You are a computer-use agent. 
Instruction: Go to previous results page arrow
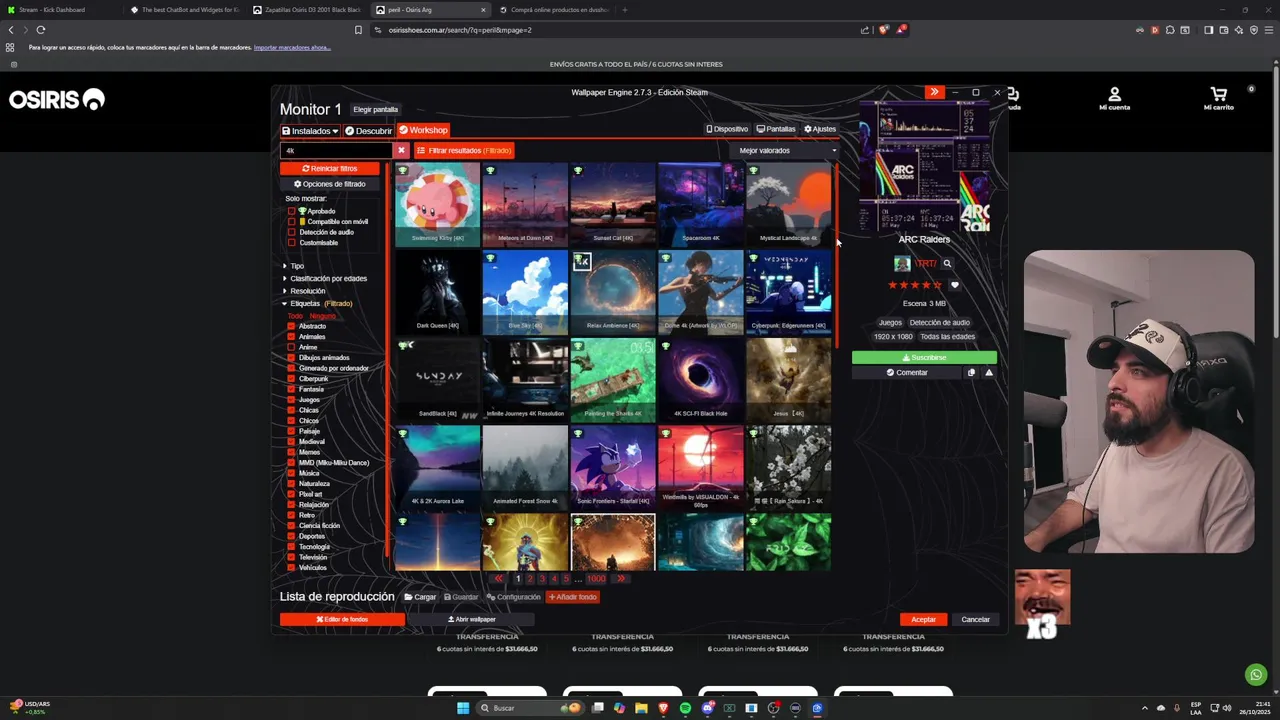(498, 578)
